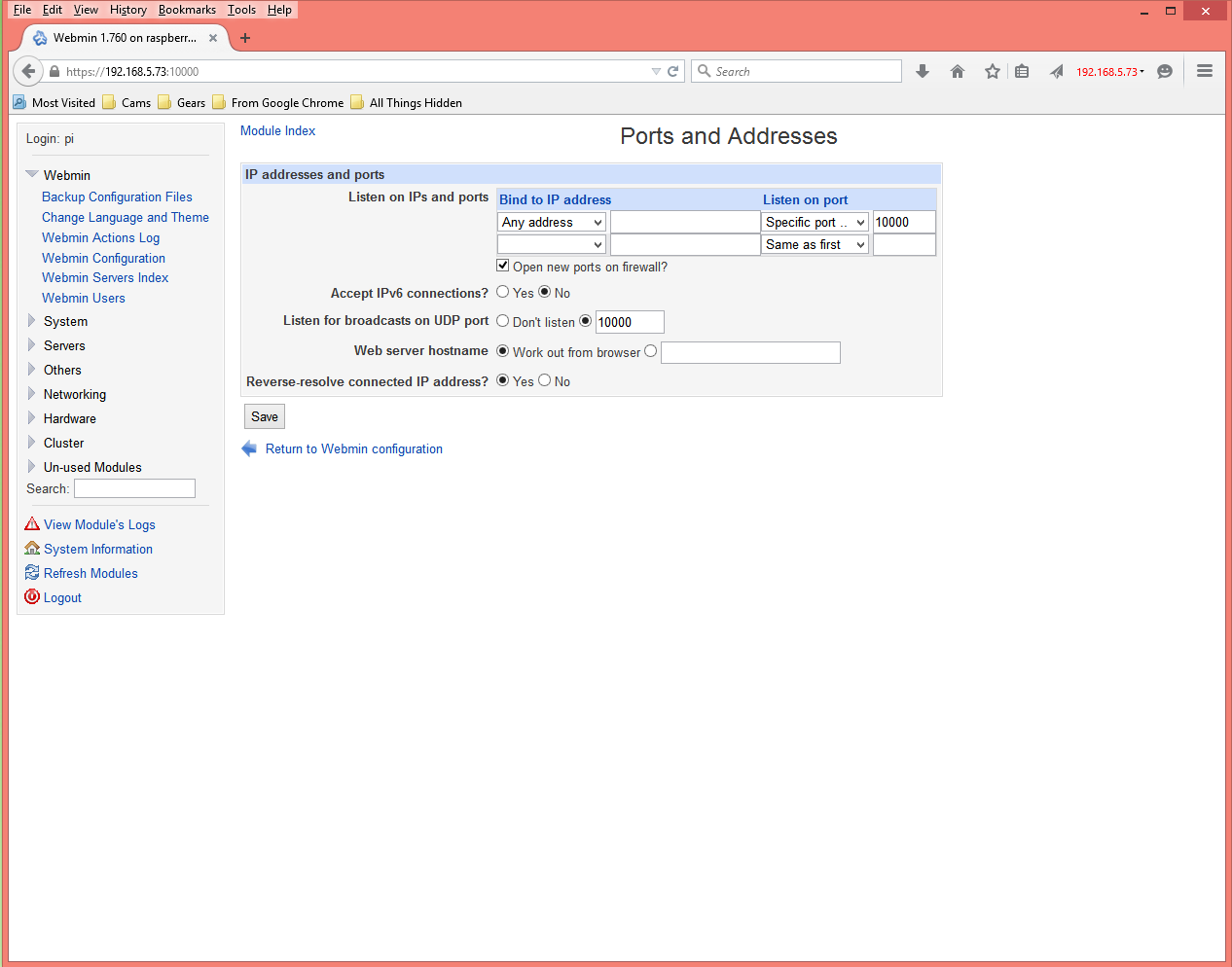The height and width of the screenshot is (967, 1232).
Task: Select Don't listen for UDP broadcasts
Action: point(503,321)
